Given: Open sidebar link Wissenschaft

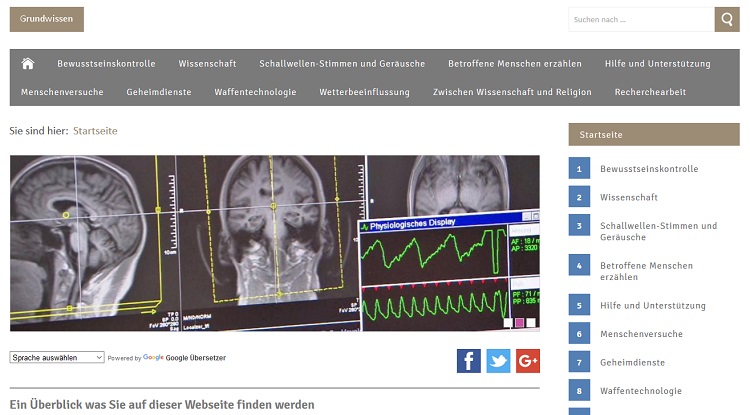Looking at the screenshot, I should 629,197.
